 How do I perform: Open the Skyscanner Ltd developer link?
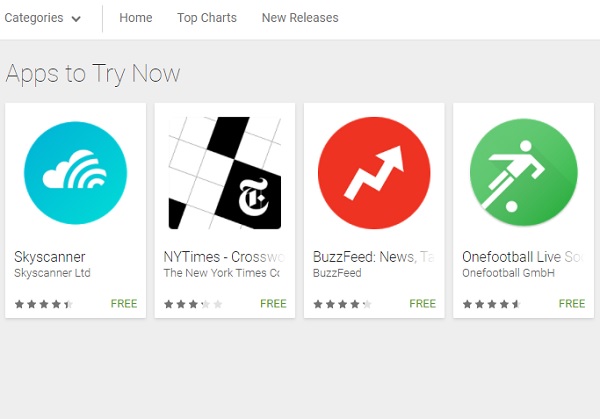(52, 273)
